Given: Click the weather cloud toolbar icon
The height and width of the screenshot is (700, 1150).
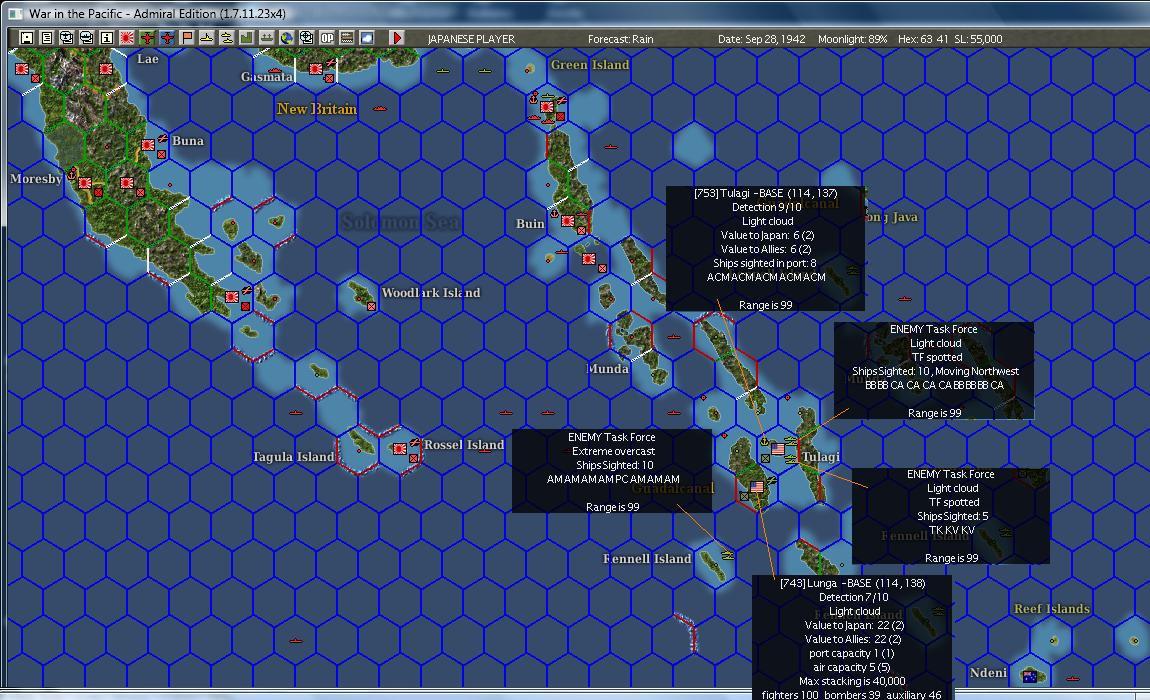Looking at the screenshot, I should coord(367,38).
